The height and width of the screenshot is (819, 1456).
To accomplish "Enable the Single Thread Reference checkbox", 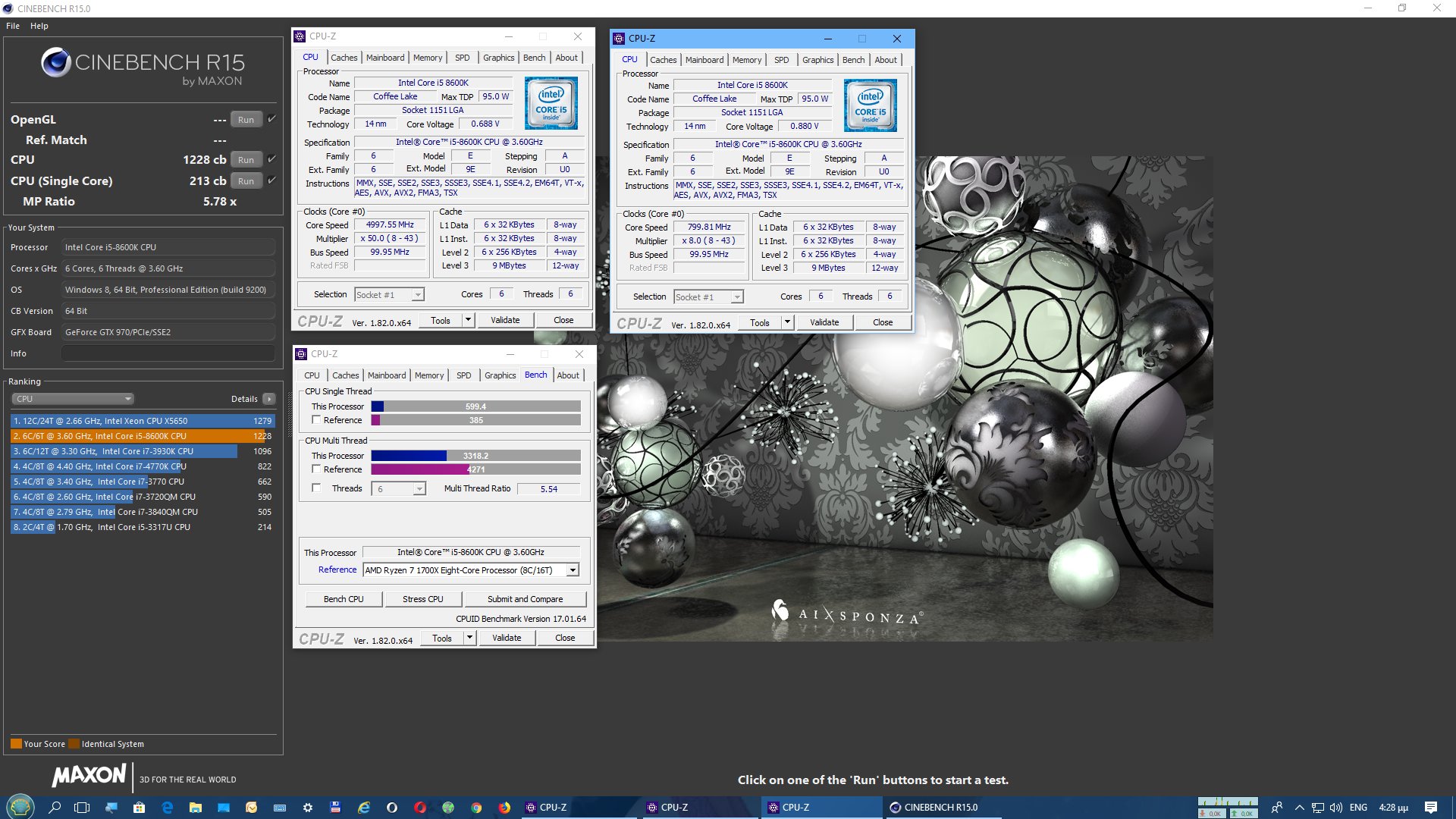I will [316, 420].
